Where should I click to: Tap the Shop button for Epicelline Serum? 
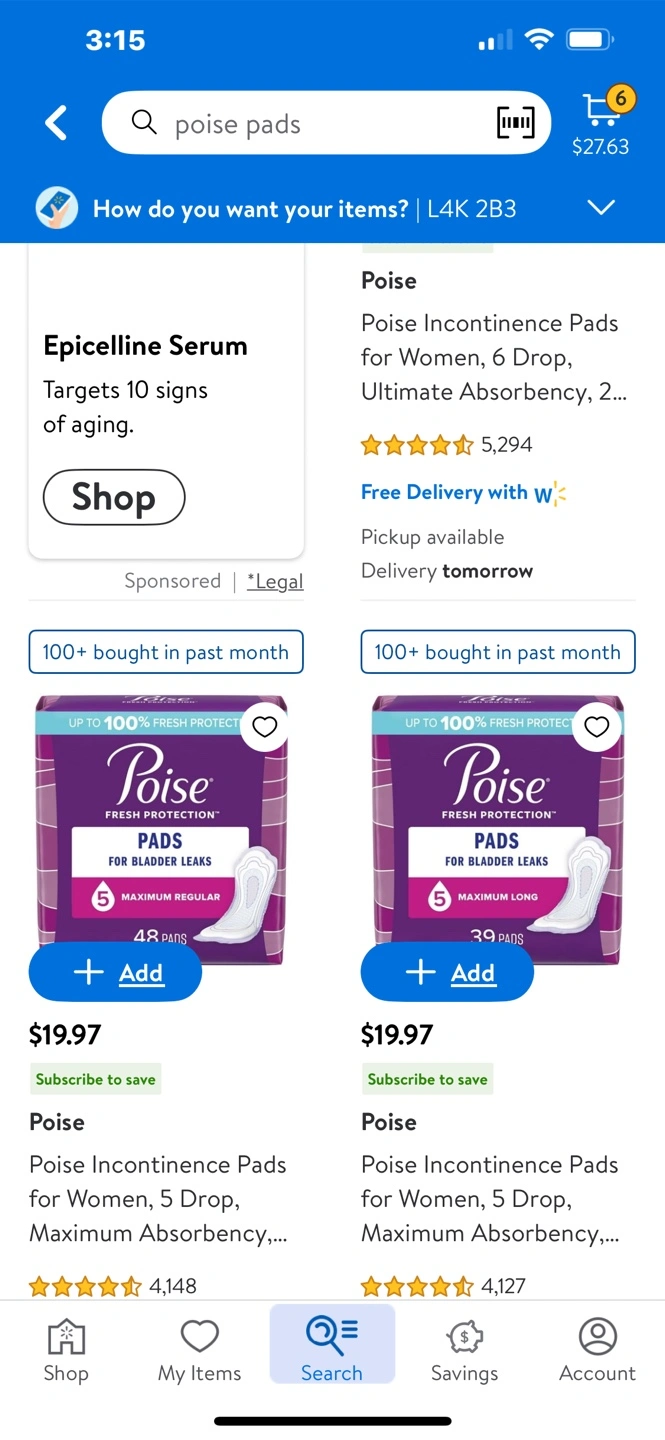click(114, 497)
